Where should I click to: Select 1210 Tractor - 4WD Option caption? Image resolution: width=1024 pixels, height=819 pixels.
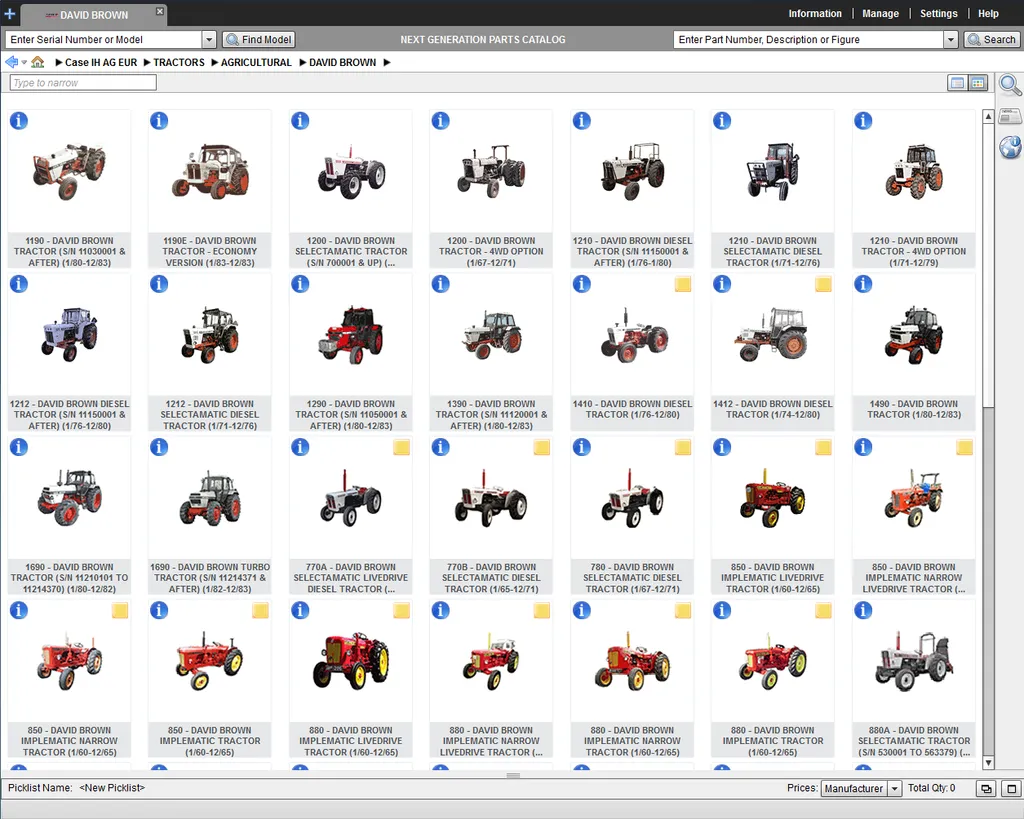[x=914, y=251]
